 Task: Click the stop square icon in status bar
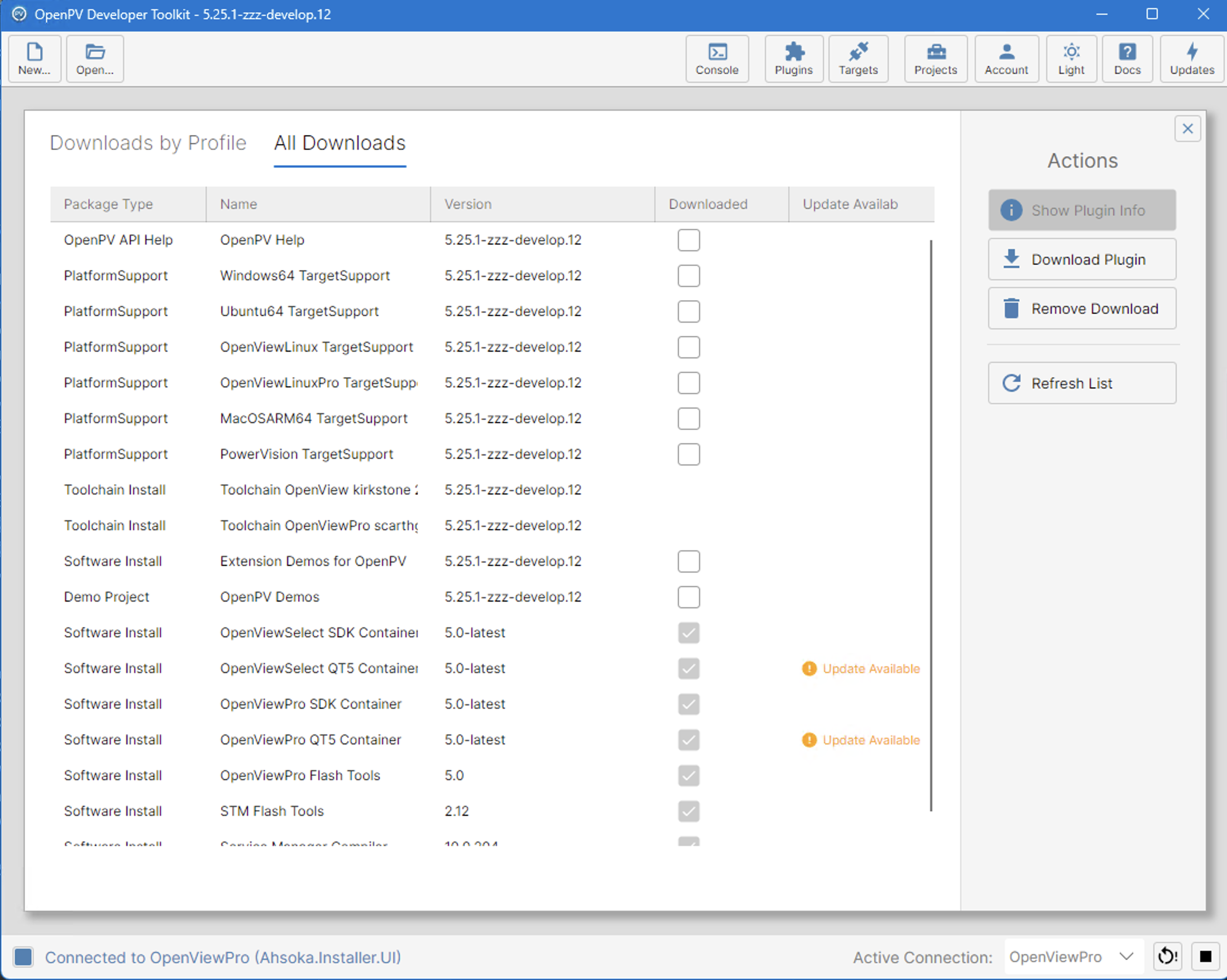click(1205, 956)
